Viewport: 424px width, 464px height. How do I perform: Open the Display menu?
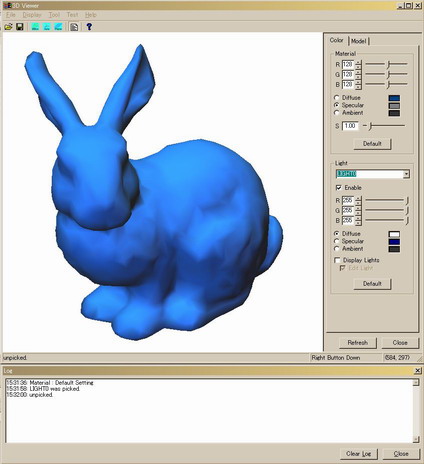point(32,15)
